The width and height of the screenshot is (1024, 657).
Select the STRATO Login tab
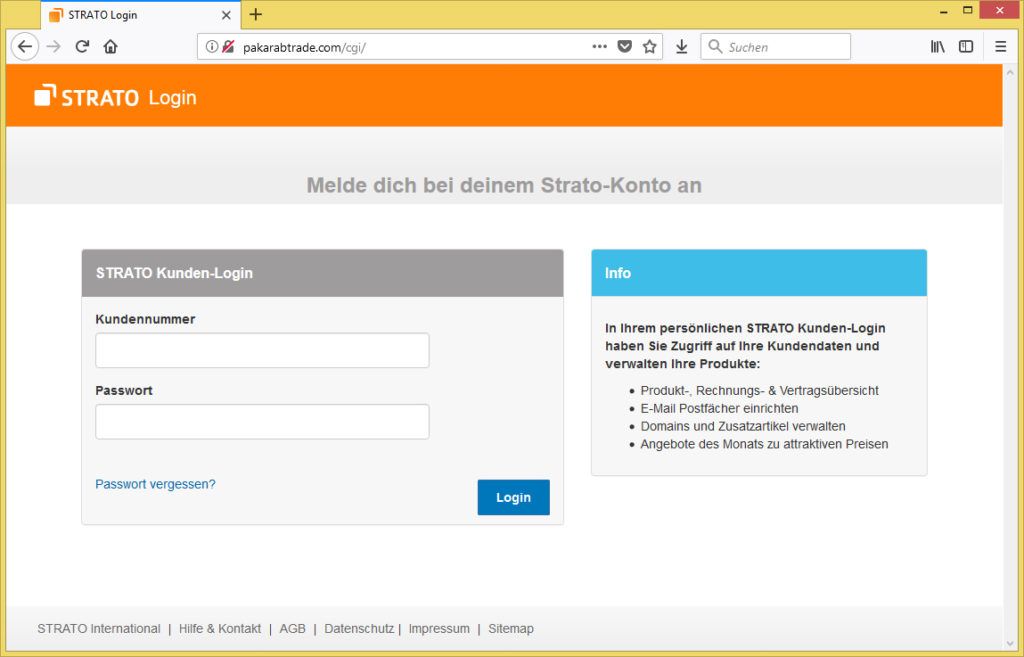[x=140, y=15]
